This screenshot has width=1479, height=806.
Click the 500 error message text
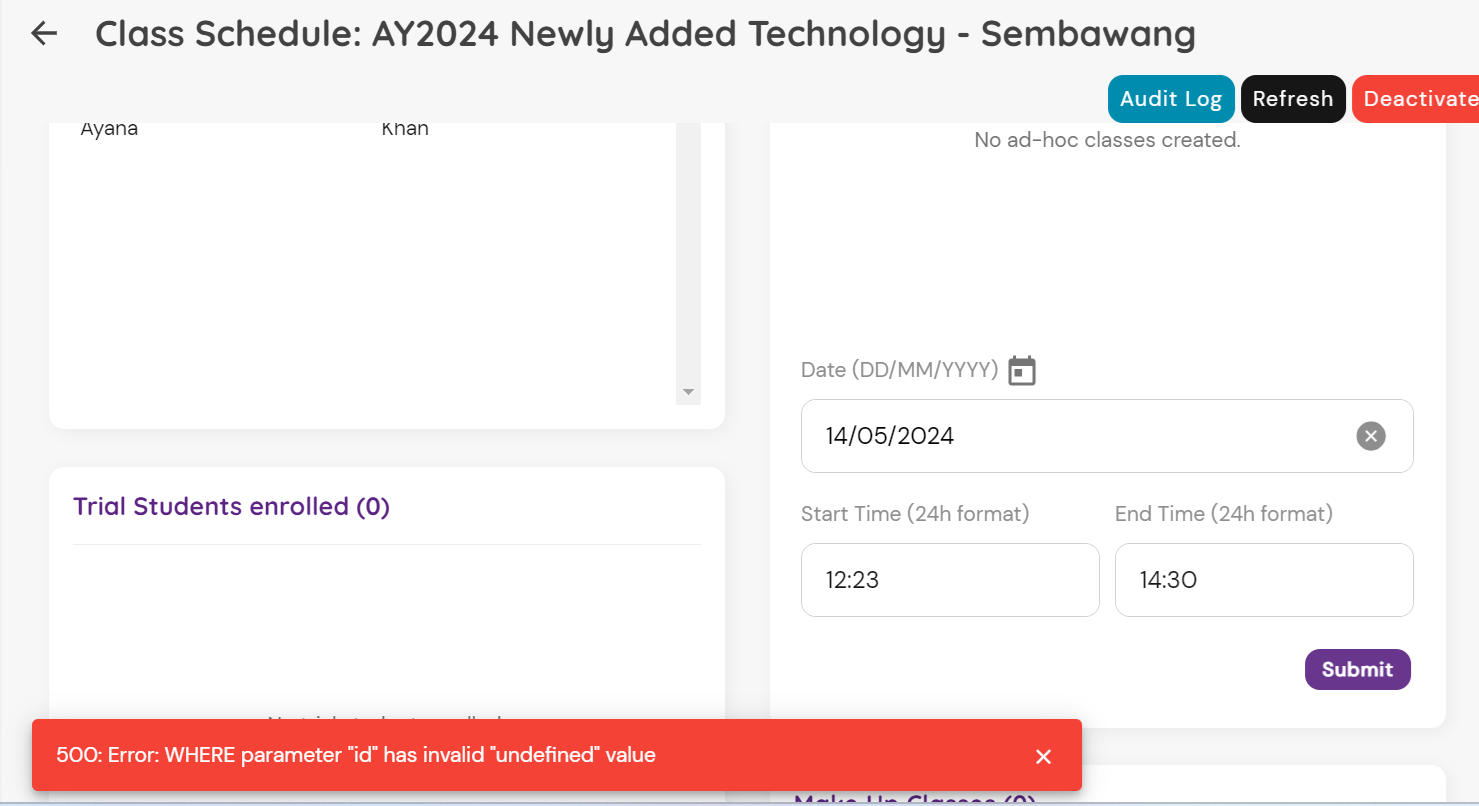(x=356, y=755)
